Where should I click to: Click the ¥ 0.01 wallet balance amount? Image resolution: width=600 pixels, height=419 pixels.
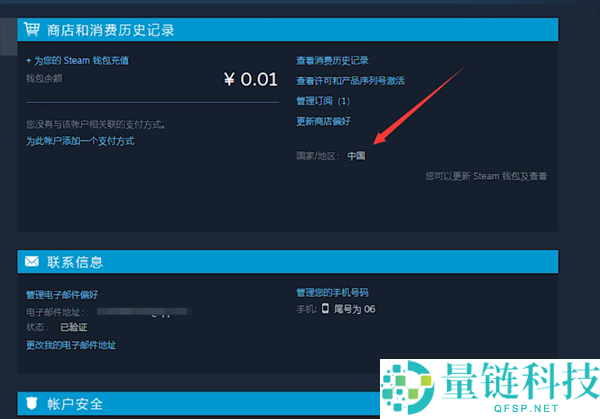(251, 79)
